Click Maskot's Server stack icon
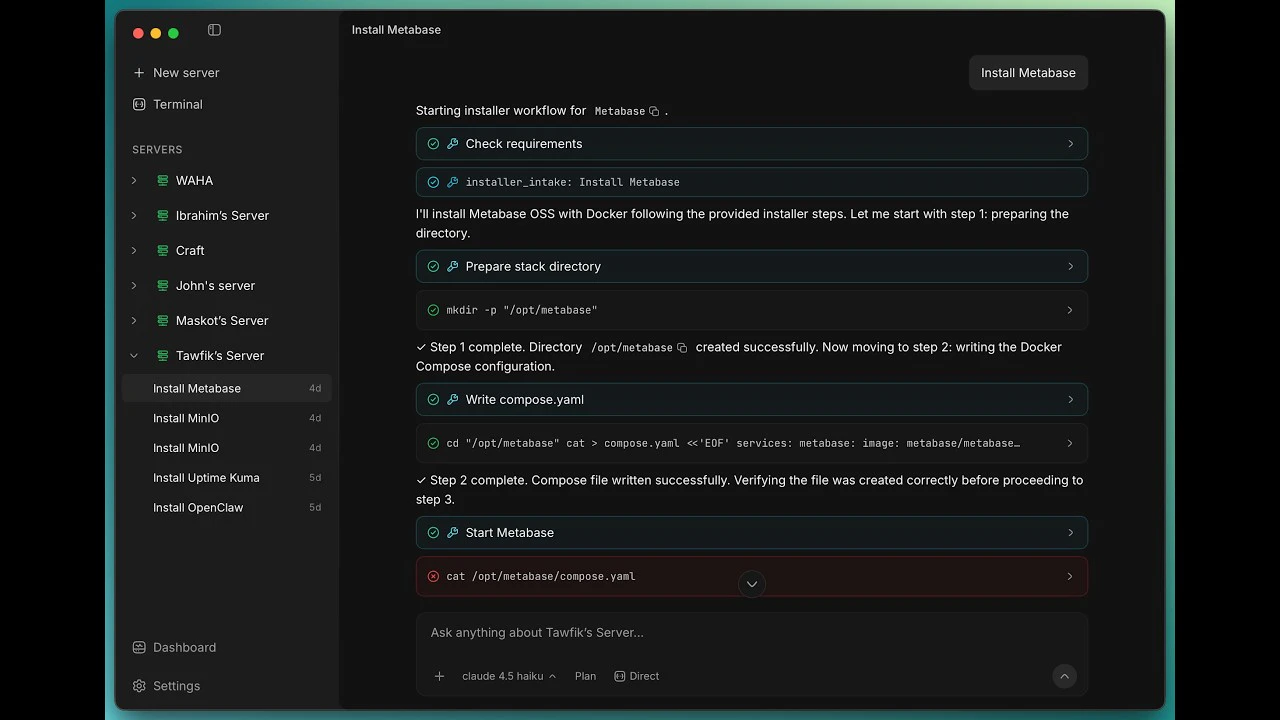The height and width of the screenshot is (720, 1280). click(162, 321)
